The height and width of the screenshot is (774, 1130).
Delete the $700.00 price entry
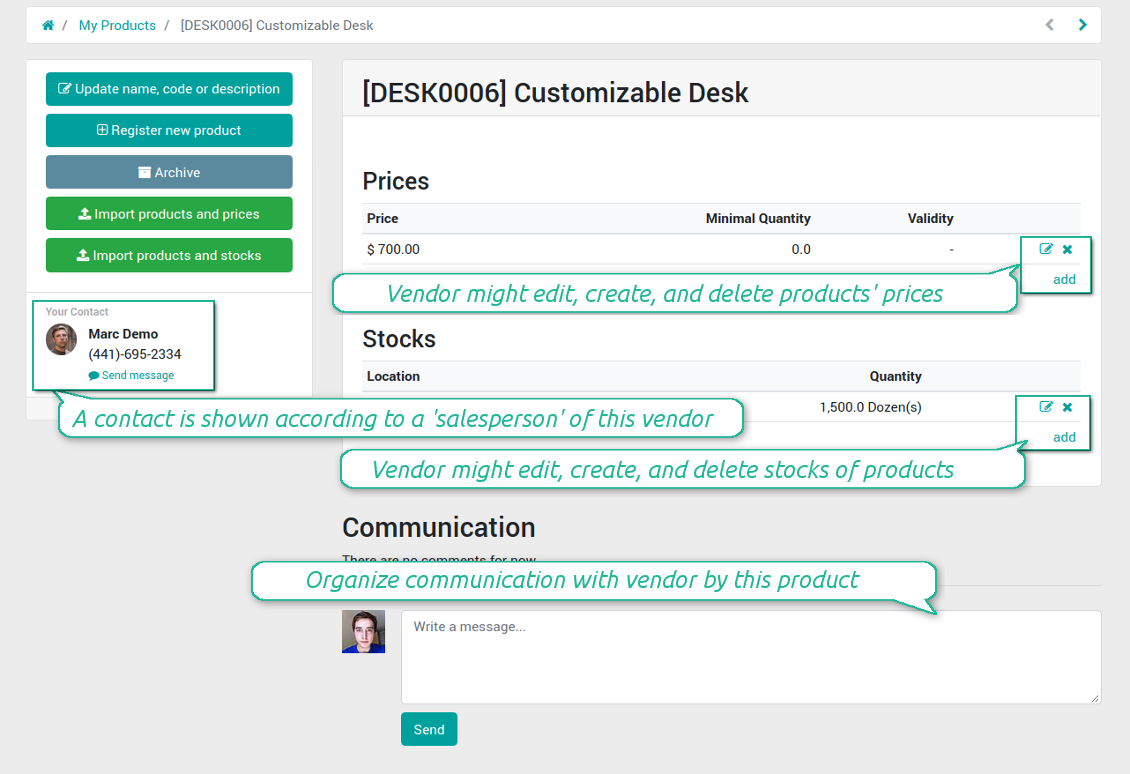click(x=1065, y=249)
